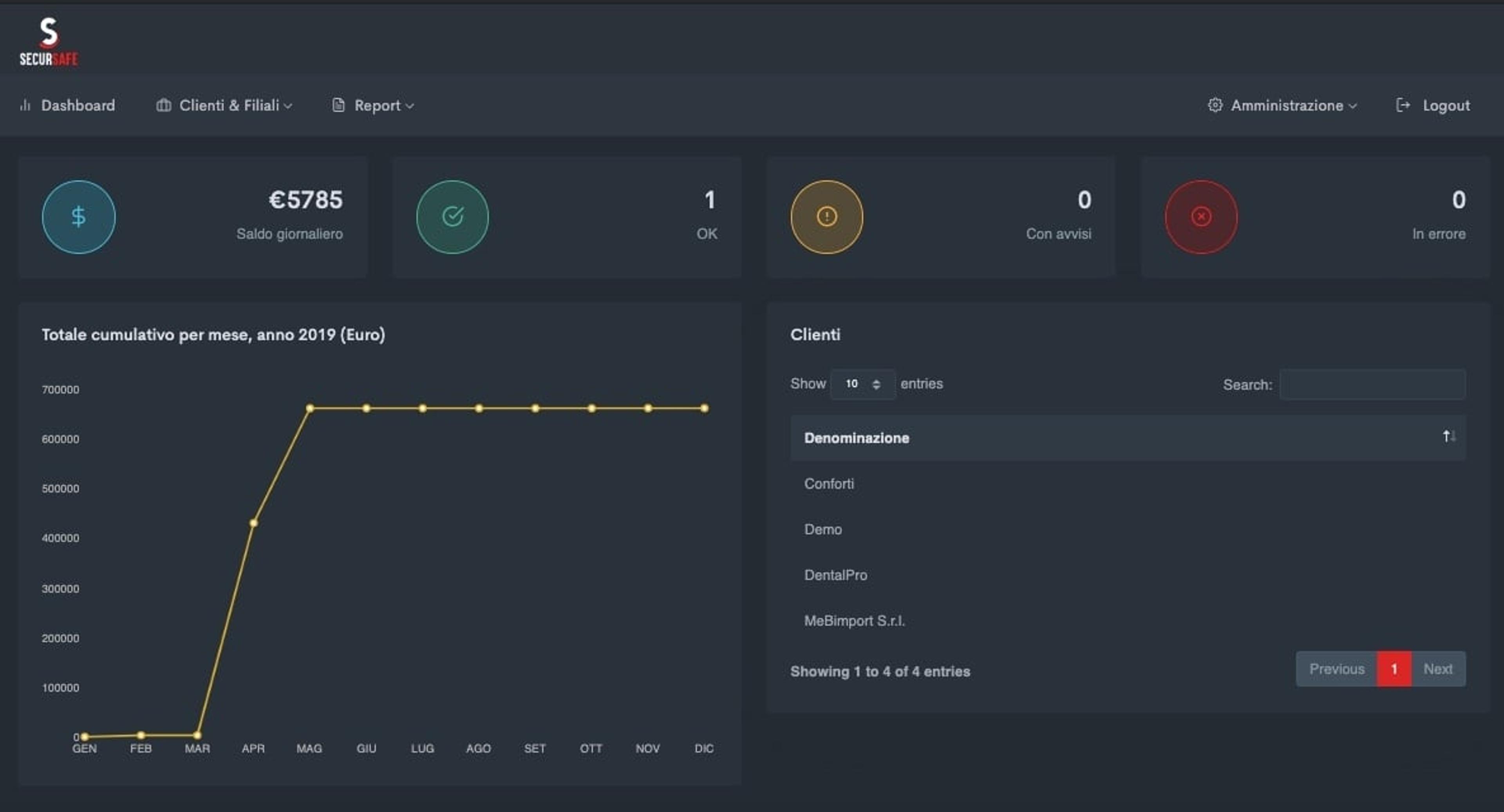This screenshot has height=812, width=1504.
Task: Click the Previous pagination button
Action: pos(1336,669)
